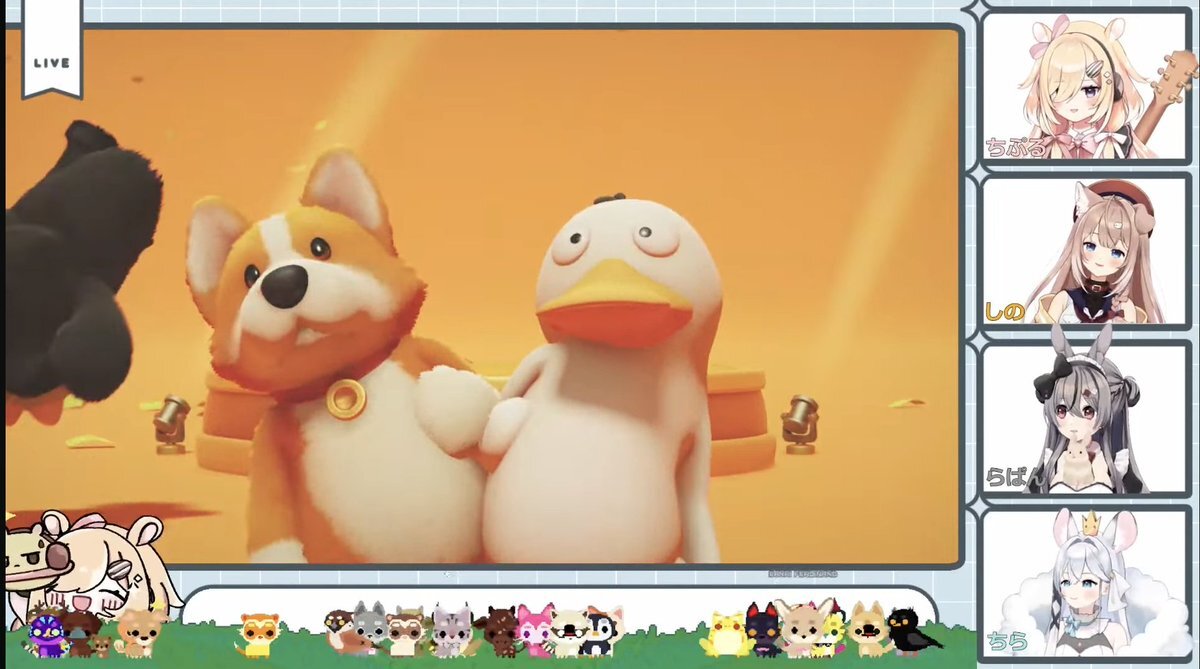Click the ちぷる name label
This screenshot has width=1200, height=669.
(x=1016, y=149)
